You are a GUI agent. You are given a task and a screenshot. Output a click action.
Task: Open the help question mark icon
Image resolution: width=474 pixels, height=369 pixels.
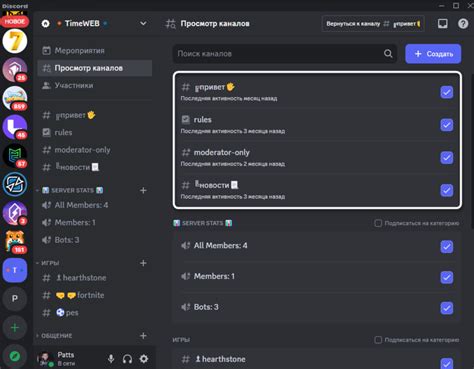pyautogui.click(x=463, y=24)
